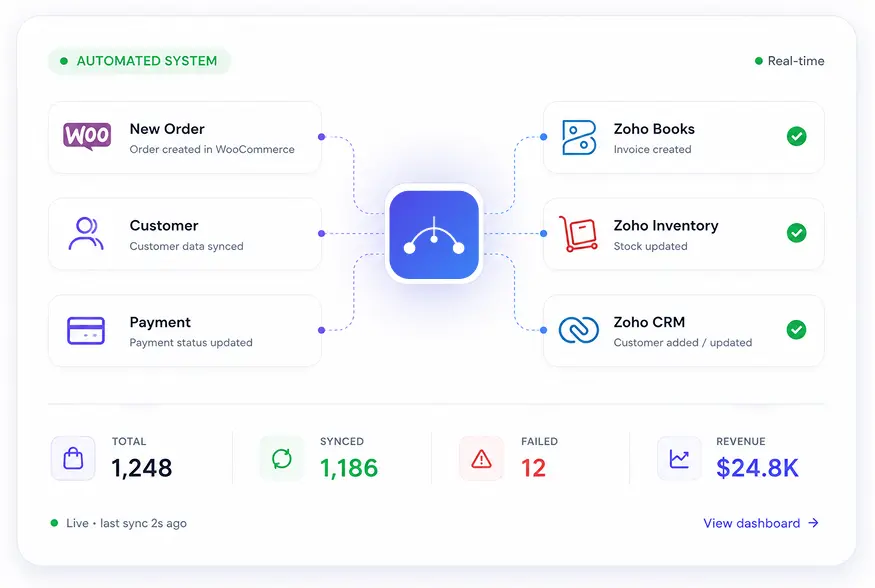875x588 pixels.
Task: Click the REVENUE stat label
Action: click(741, 441)
